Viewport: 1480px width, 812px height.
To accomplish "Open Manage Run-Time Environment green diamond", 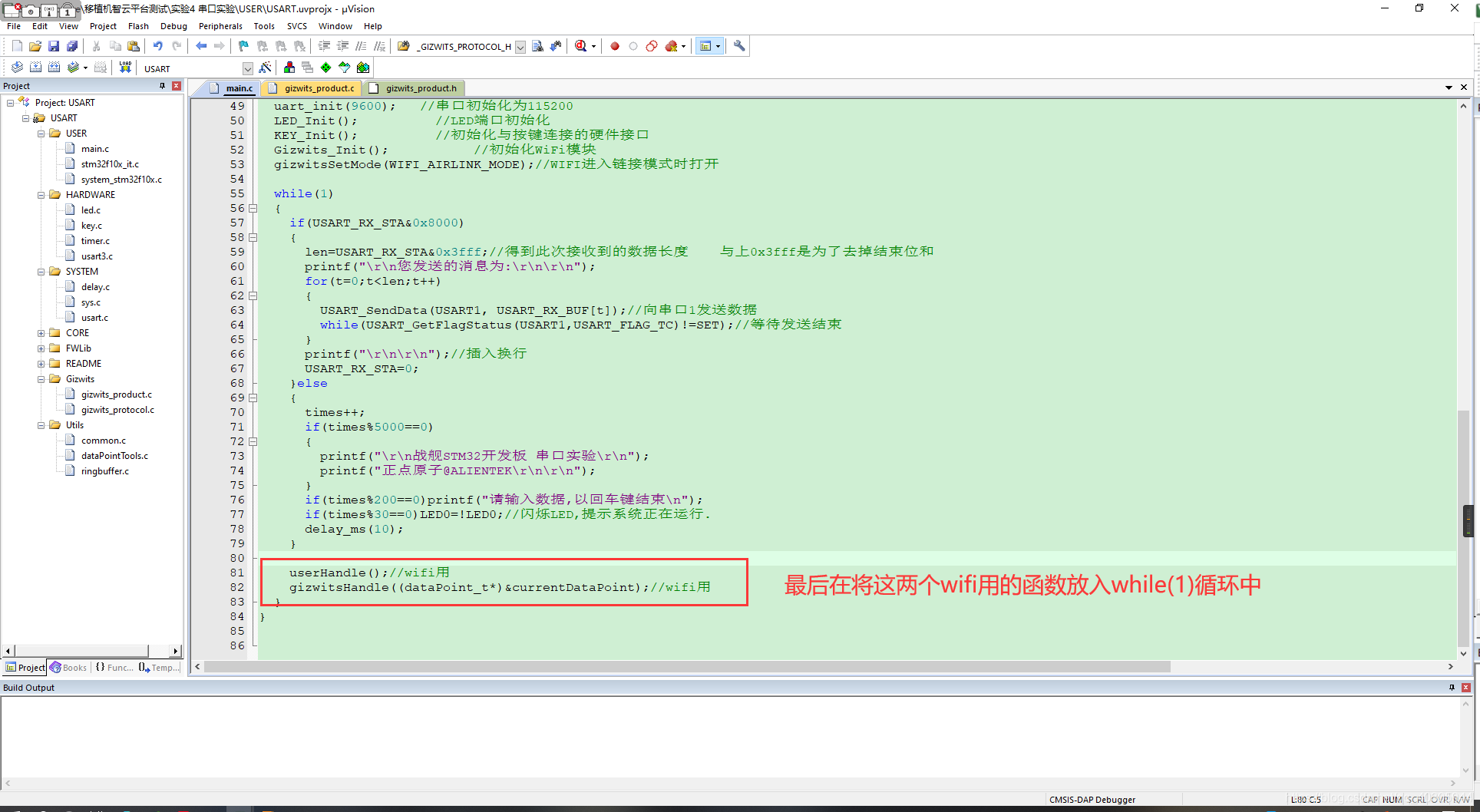I will (326, 68).
